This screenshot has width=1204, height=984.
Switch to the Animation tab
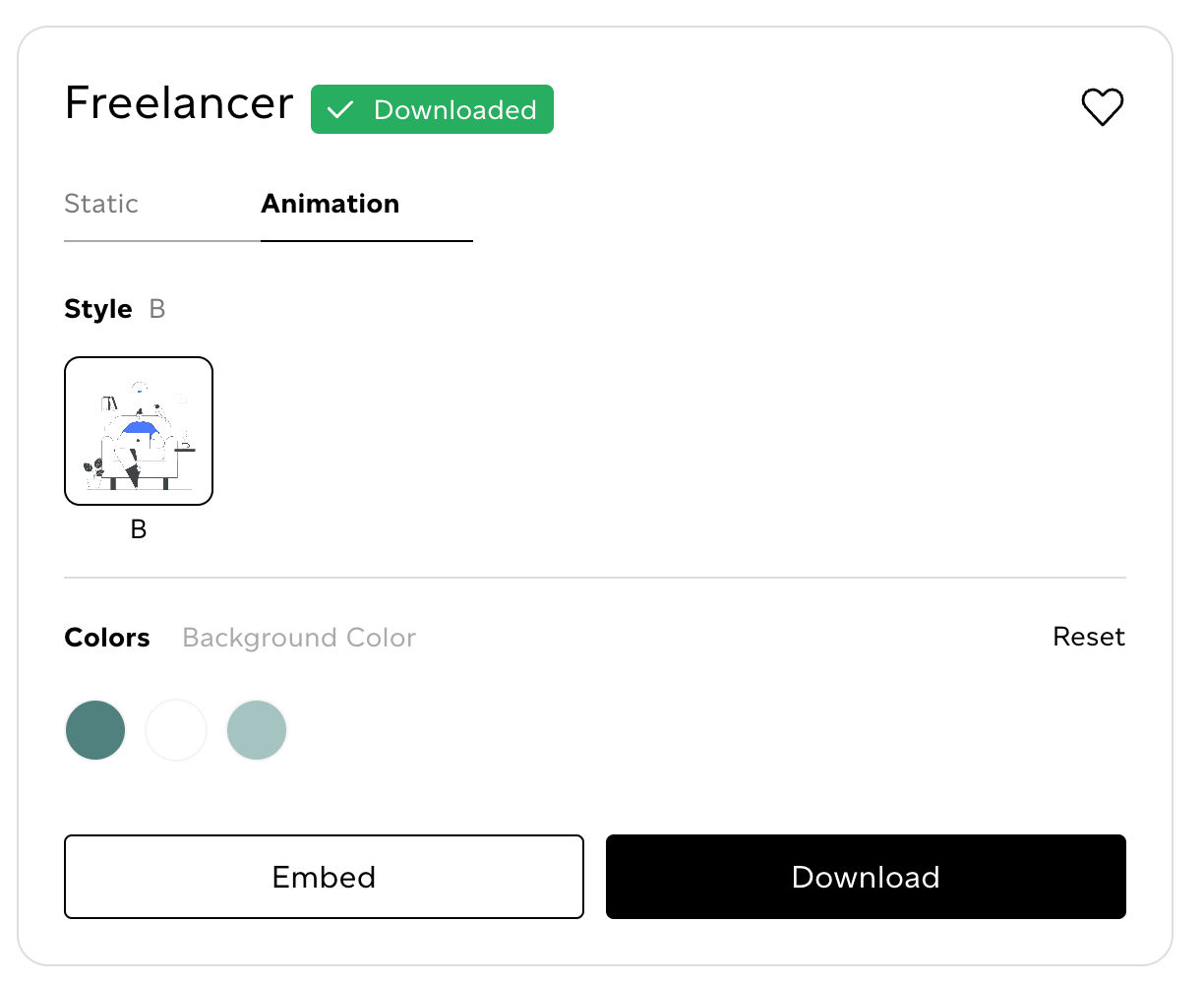click(x=330, y=204)
